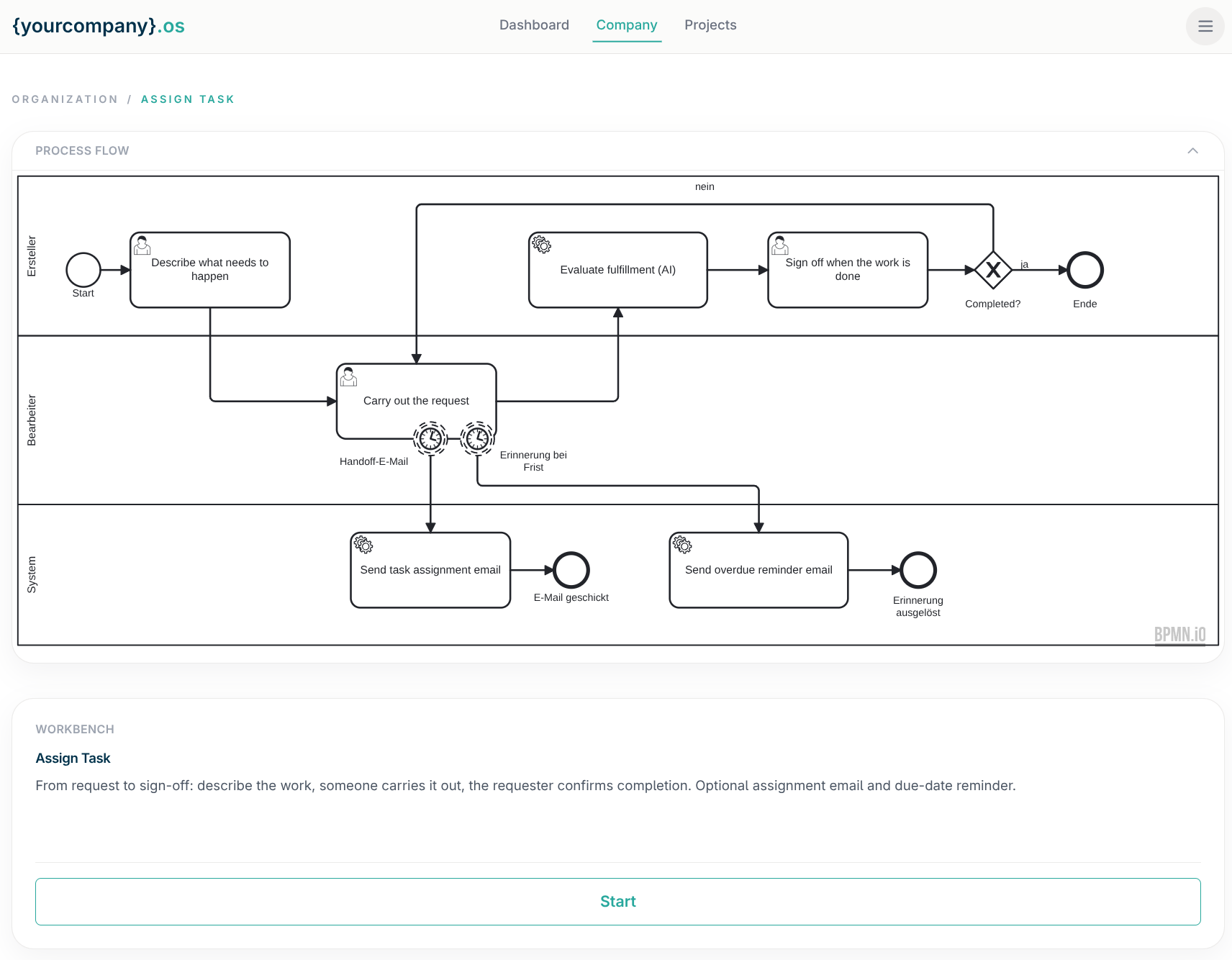This screenshot has height=960, width=1232.
Task: Click the Start event label text
Action: 83,293
